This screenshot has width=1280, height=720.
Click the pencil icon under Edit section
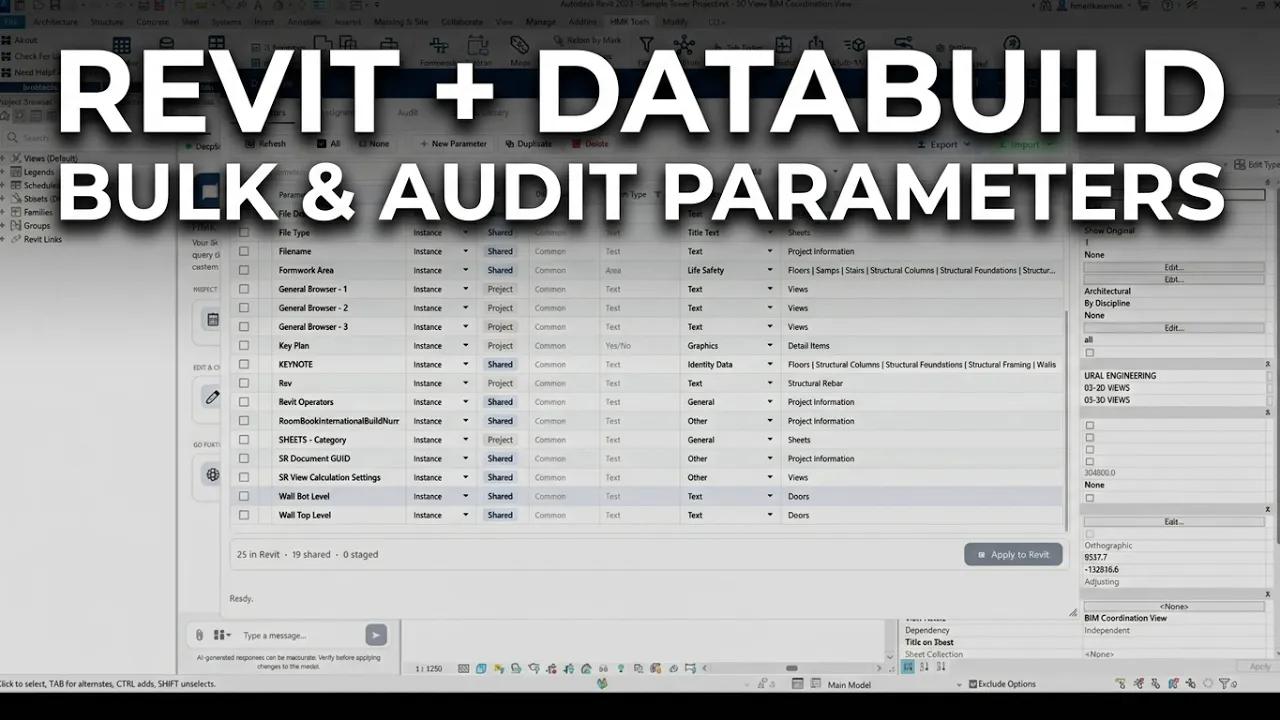(x=213, y=397)
